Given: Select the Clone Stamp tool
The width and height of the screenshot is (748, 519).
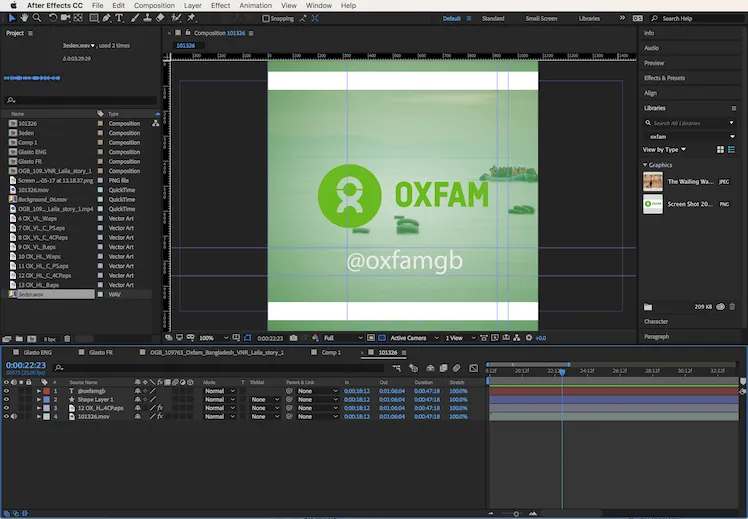Looking at the screenshot, I should 147,18.
